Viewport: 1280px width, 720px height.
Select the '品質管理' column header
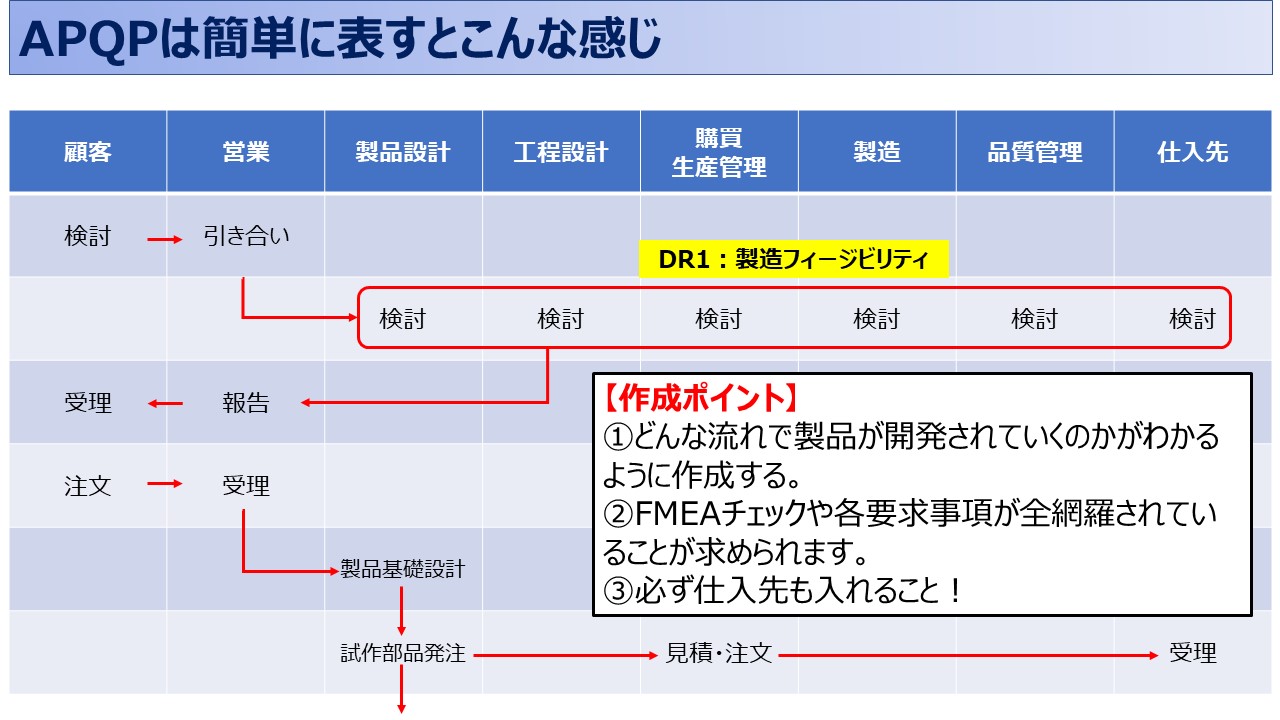click(1035, 152)
